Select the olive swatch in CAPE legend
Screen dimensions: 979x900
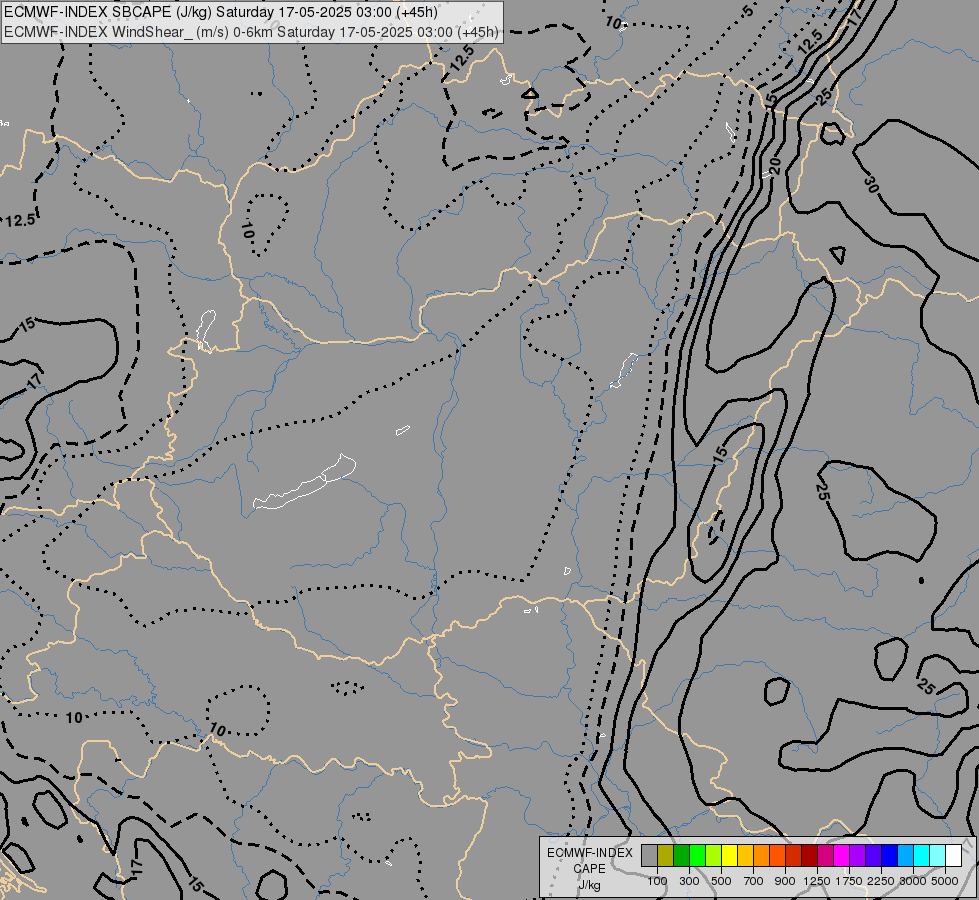tap(666, 855)
